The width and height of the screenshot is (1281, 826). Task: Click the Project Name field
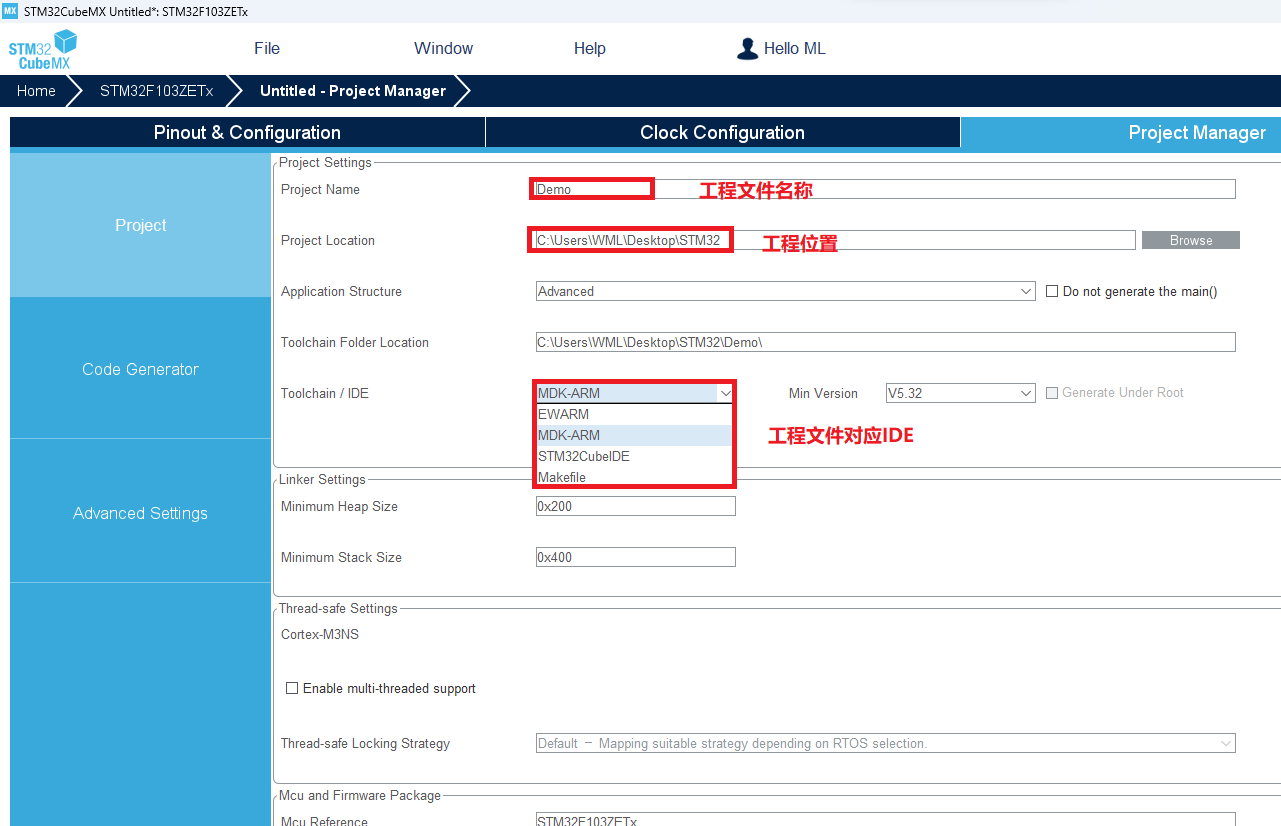(x=885, y=189)
